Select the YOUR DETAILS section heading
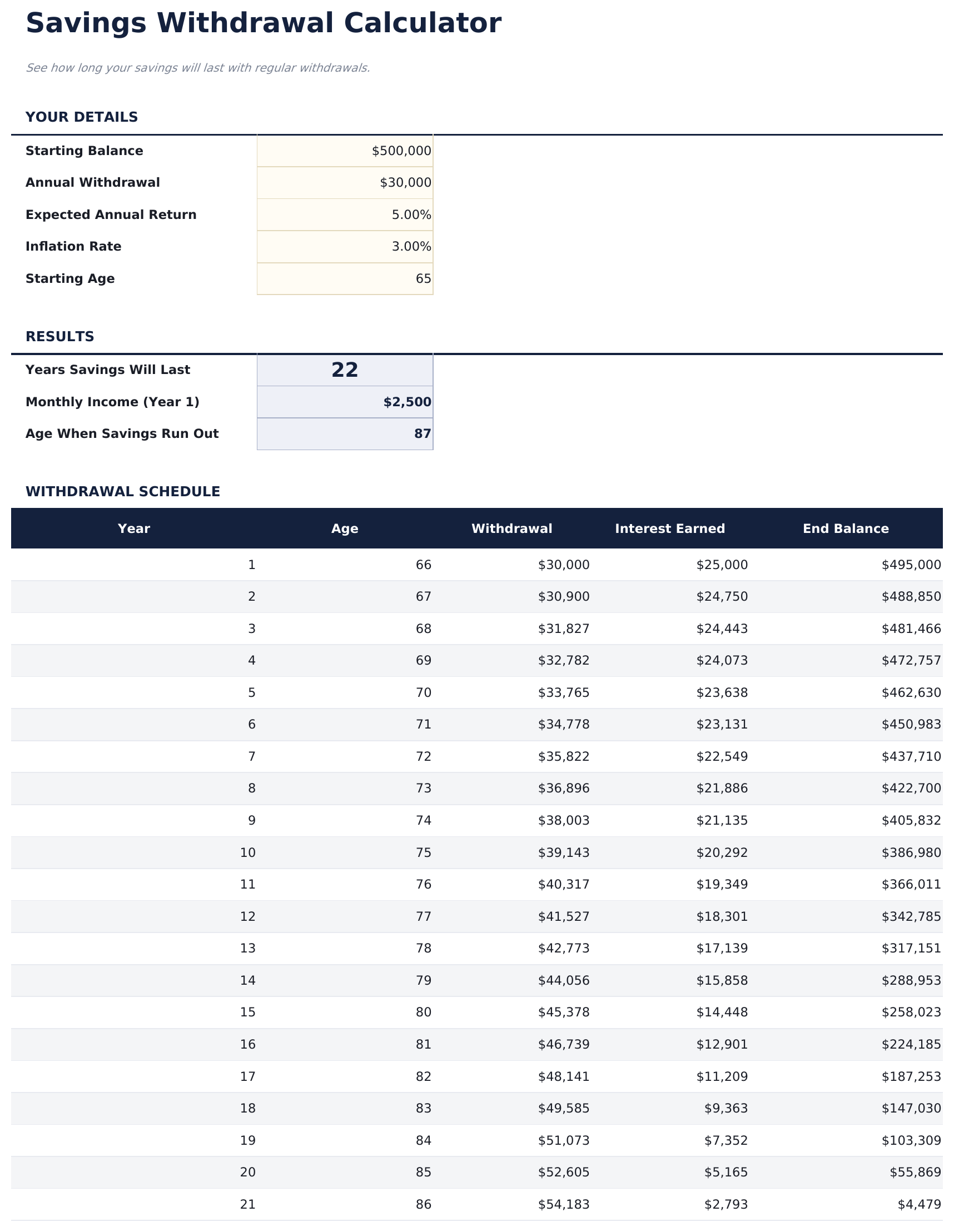The width and height of the screenshot is (954, 1232). 81,117
